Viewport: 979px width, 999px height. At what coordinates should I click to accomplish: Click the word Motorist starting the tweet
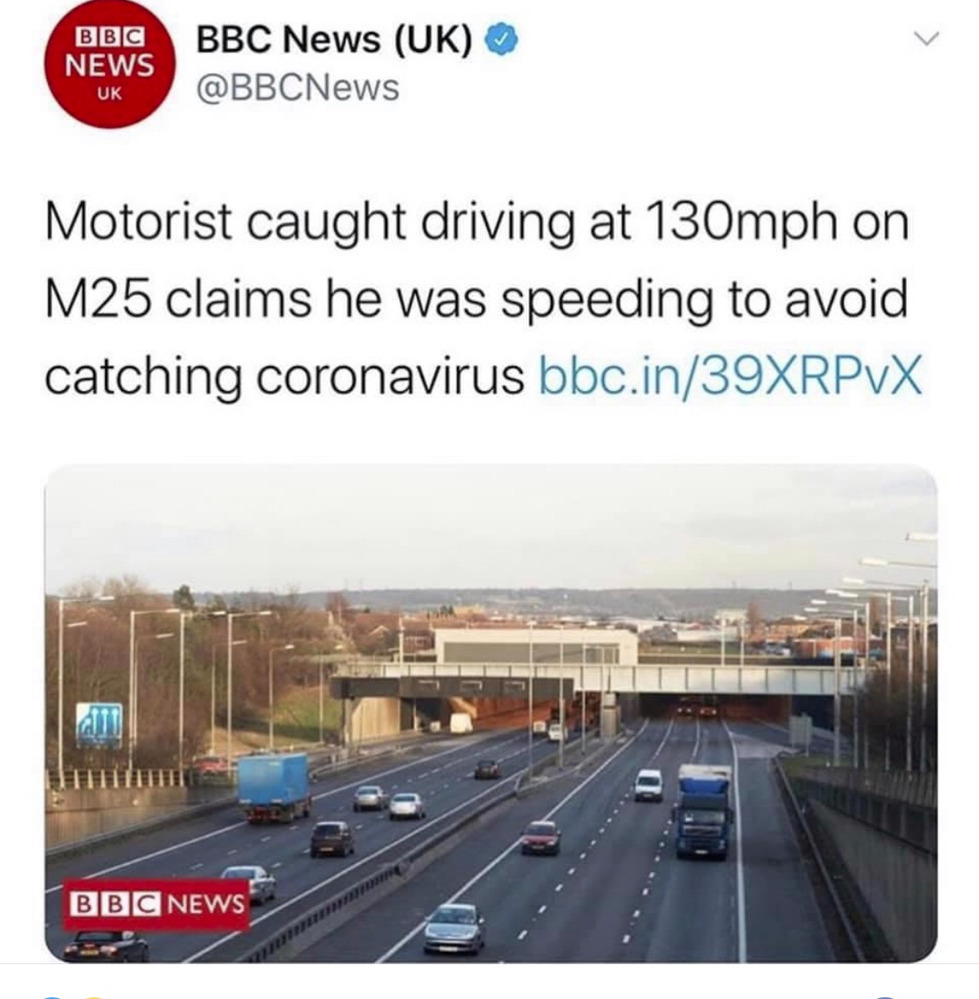point(139,222)
